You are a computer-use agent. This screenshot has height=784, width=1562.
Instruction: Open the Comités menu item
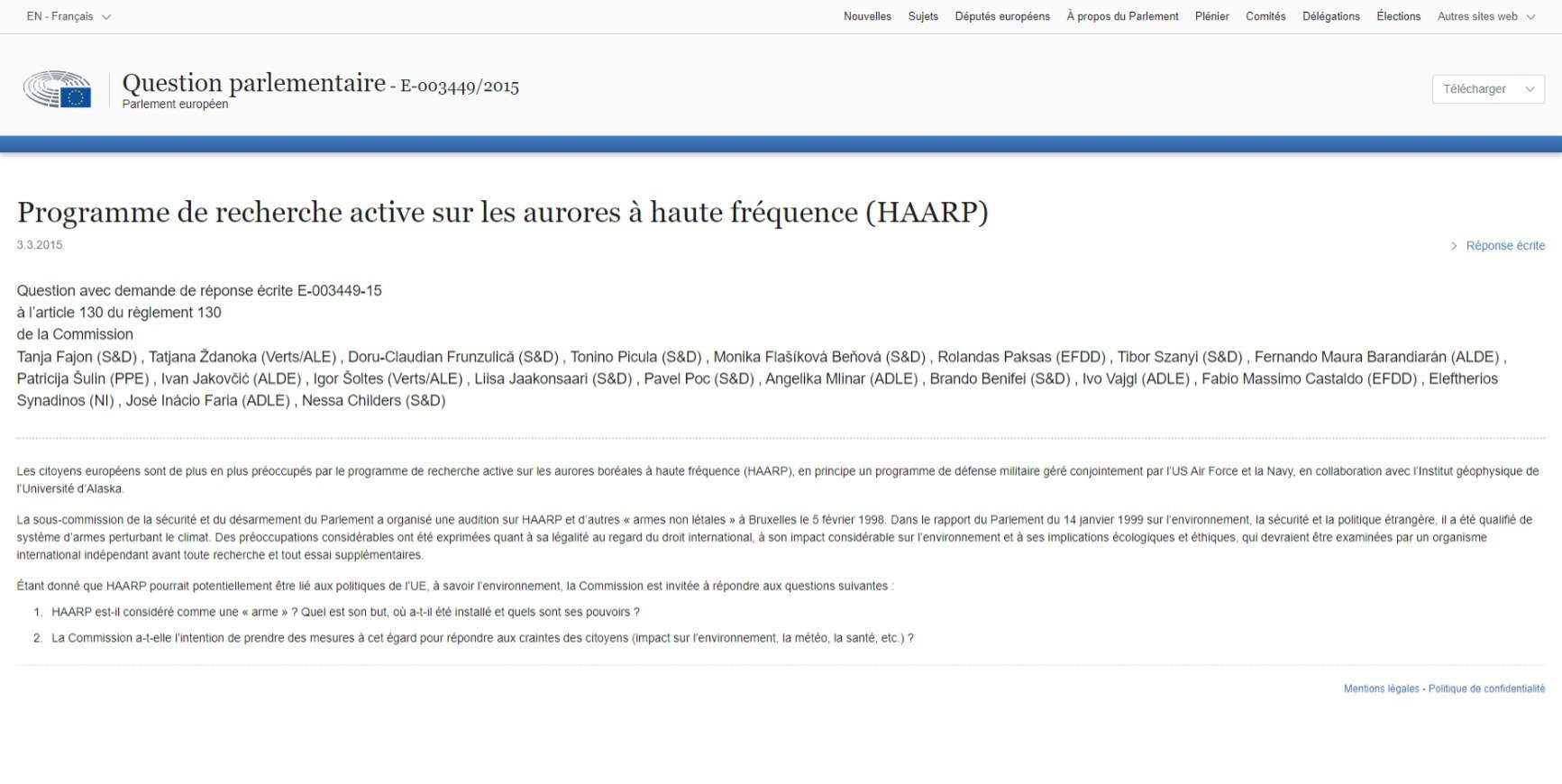coord(1265,16)
